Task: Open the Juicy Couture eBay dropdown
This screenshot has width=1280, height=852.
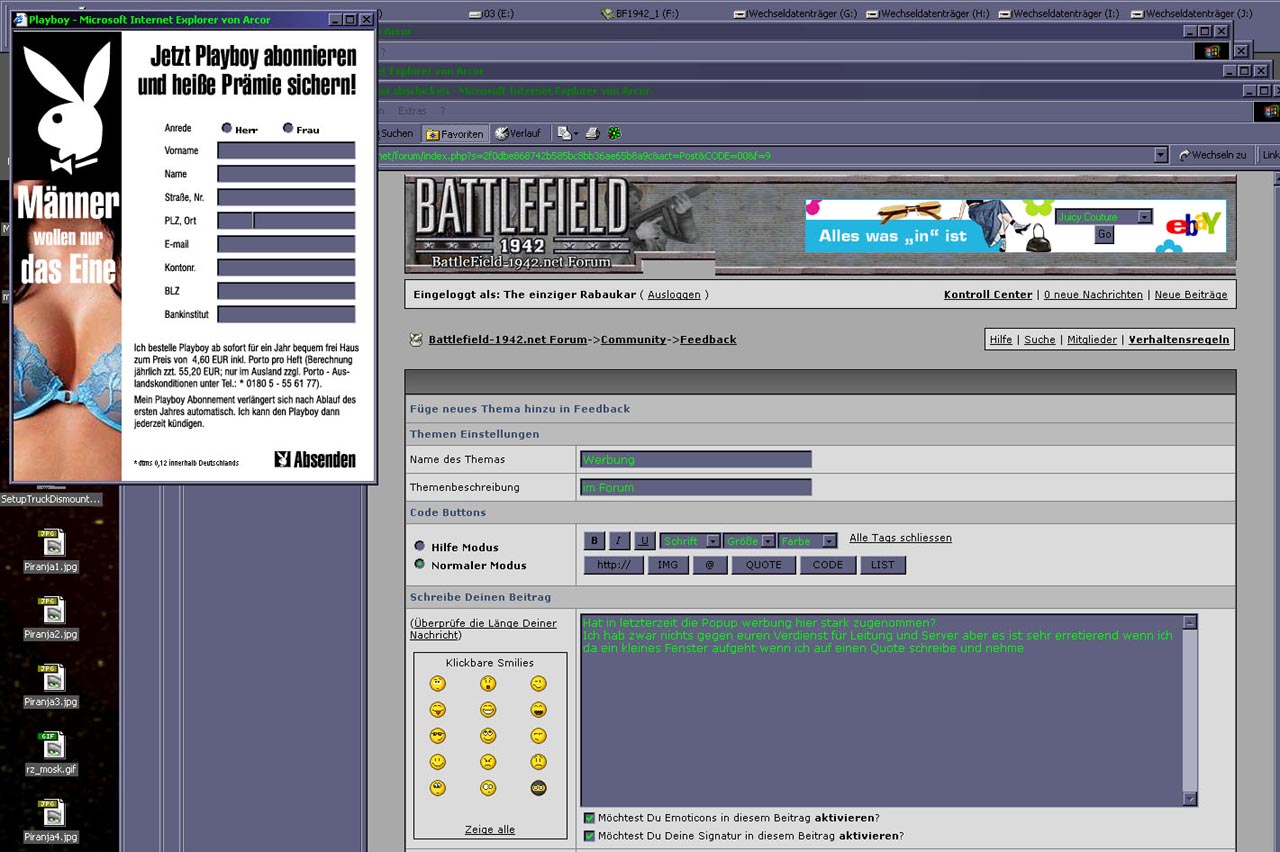Action: coord(1105,217)
